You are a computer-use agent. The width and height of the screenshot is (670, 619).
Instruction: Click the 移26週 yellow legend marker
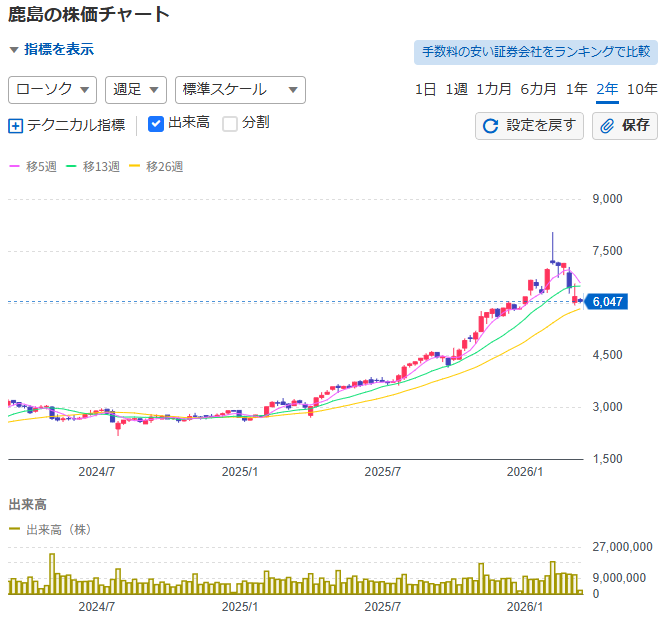135,166
